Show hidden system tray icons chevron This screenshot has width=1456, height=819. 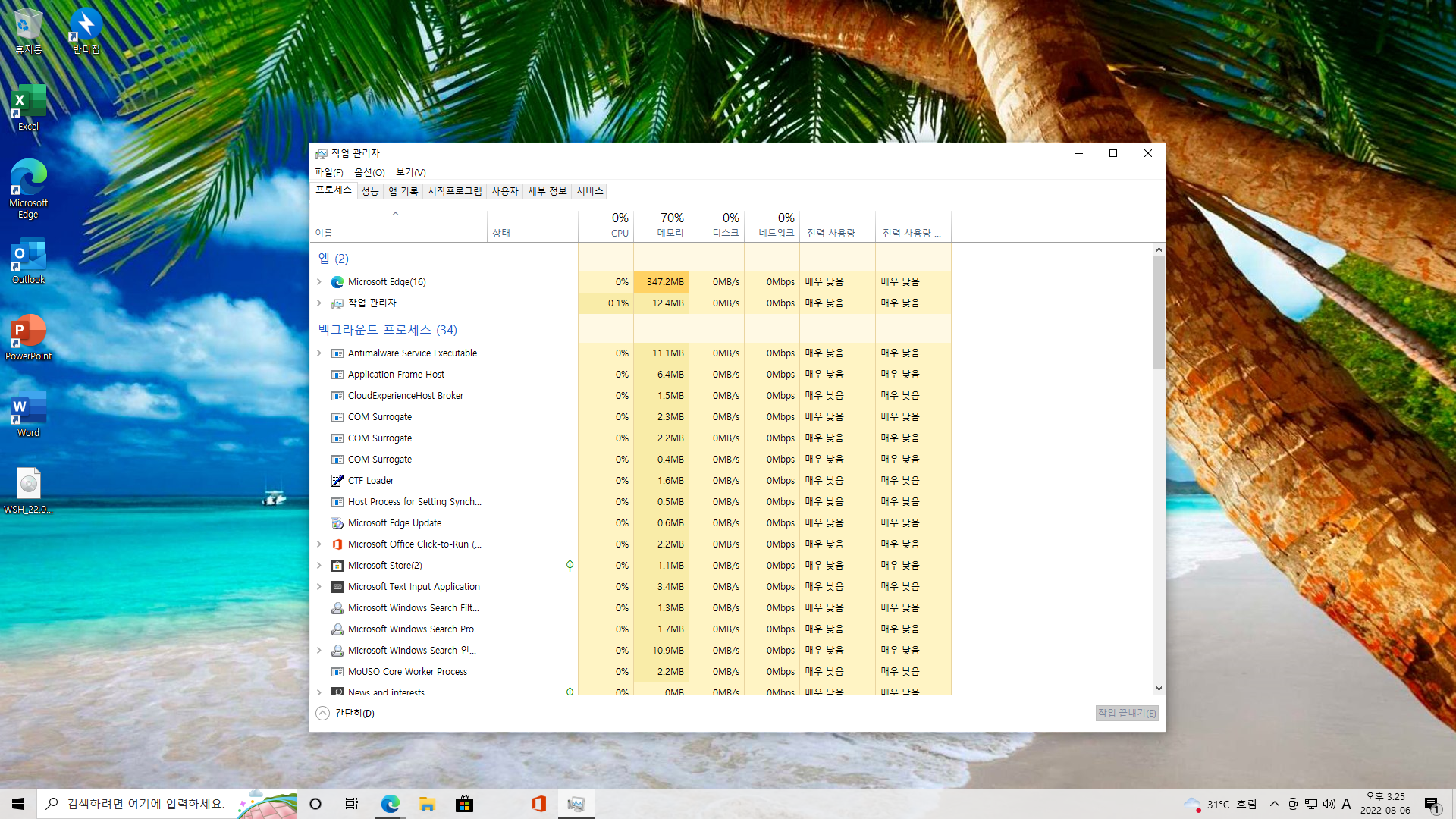(x=1275, y=804)
